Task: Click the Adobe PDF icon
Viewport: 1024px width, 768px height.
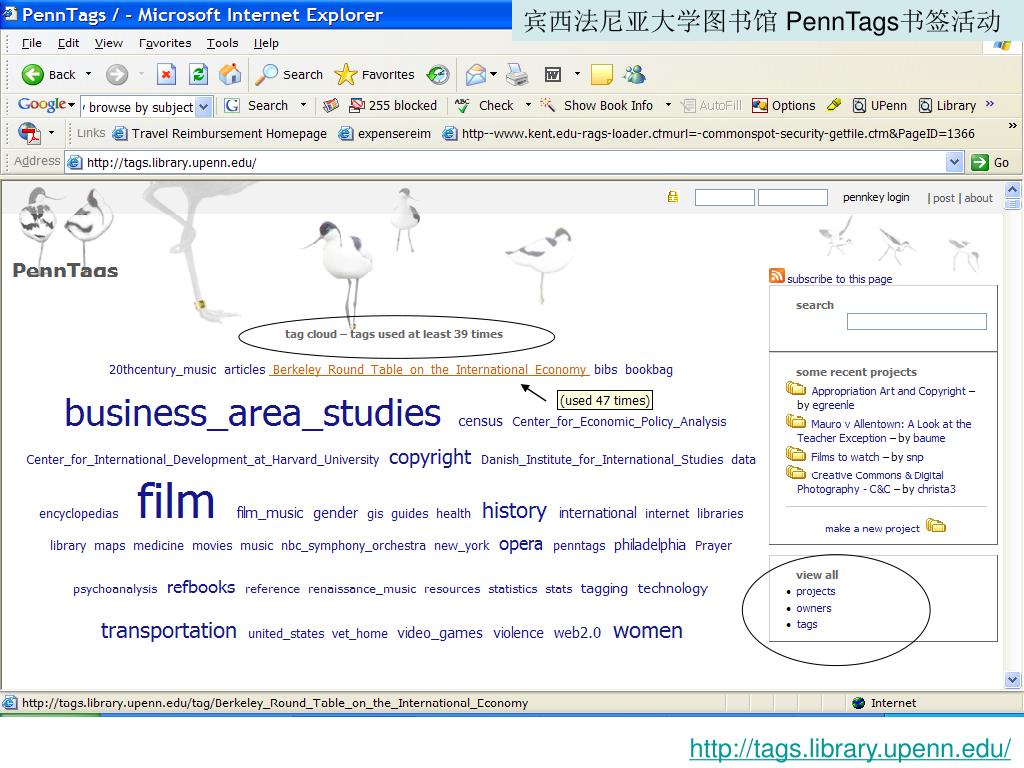Action: [x=29, y=133]
